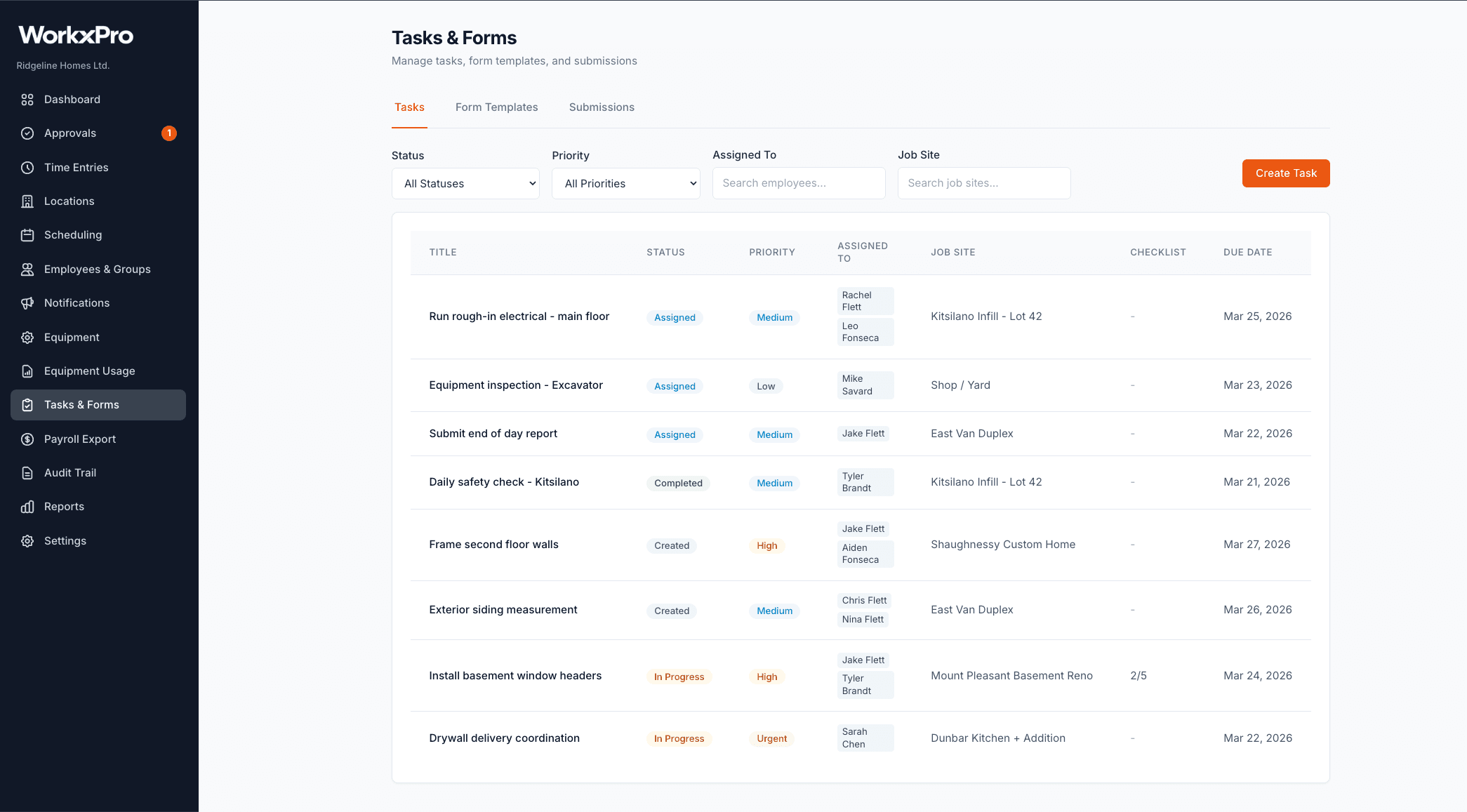This screenshot has height=812, width=1467.
Task: Select the Approvals icon in sidebar
Action: pos(27,133)
